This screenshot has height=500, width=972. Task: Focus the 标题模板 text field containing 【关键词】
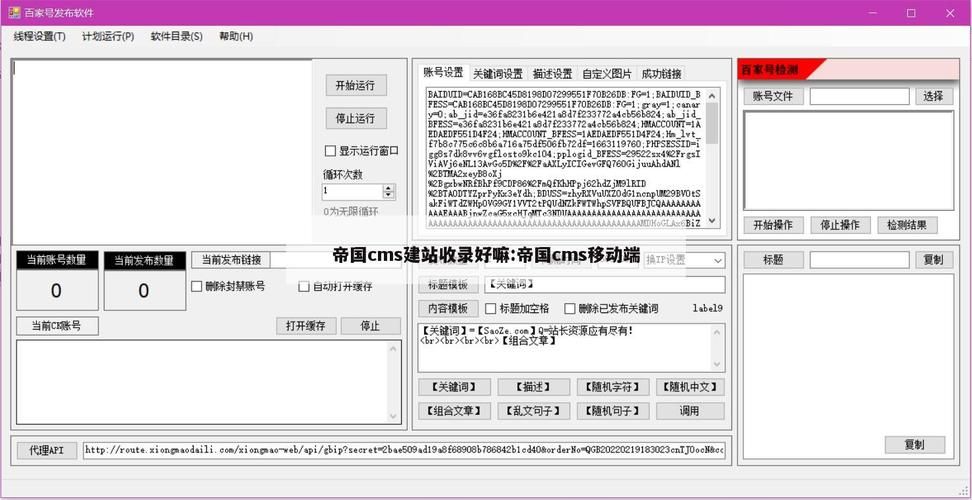pyautogui.click(x=605, y=285)
